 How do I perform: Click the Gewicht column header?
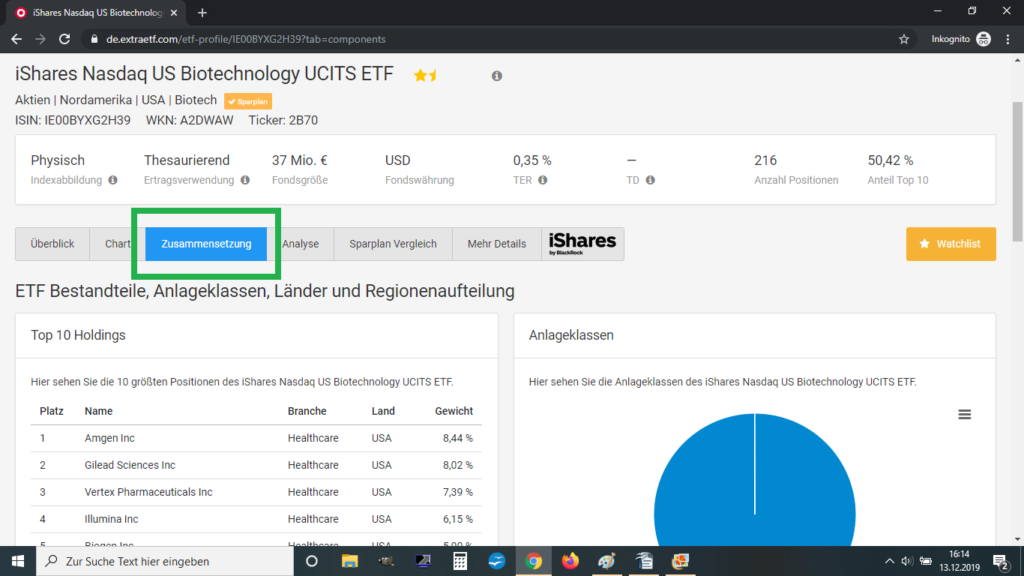tap(453, 411)
